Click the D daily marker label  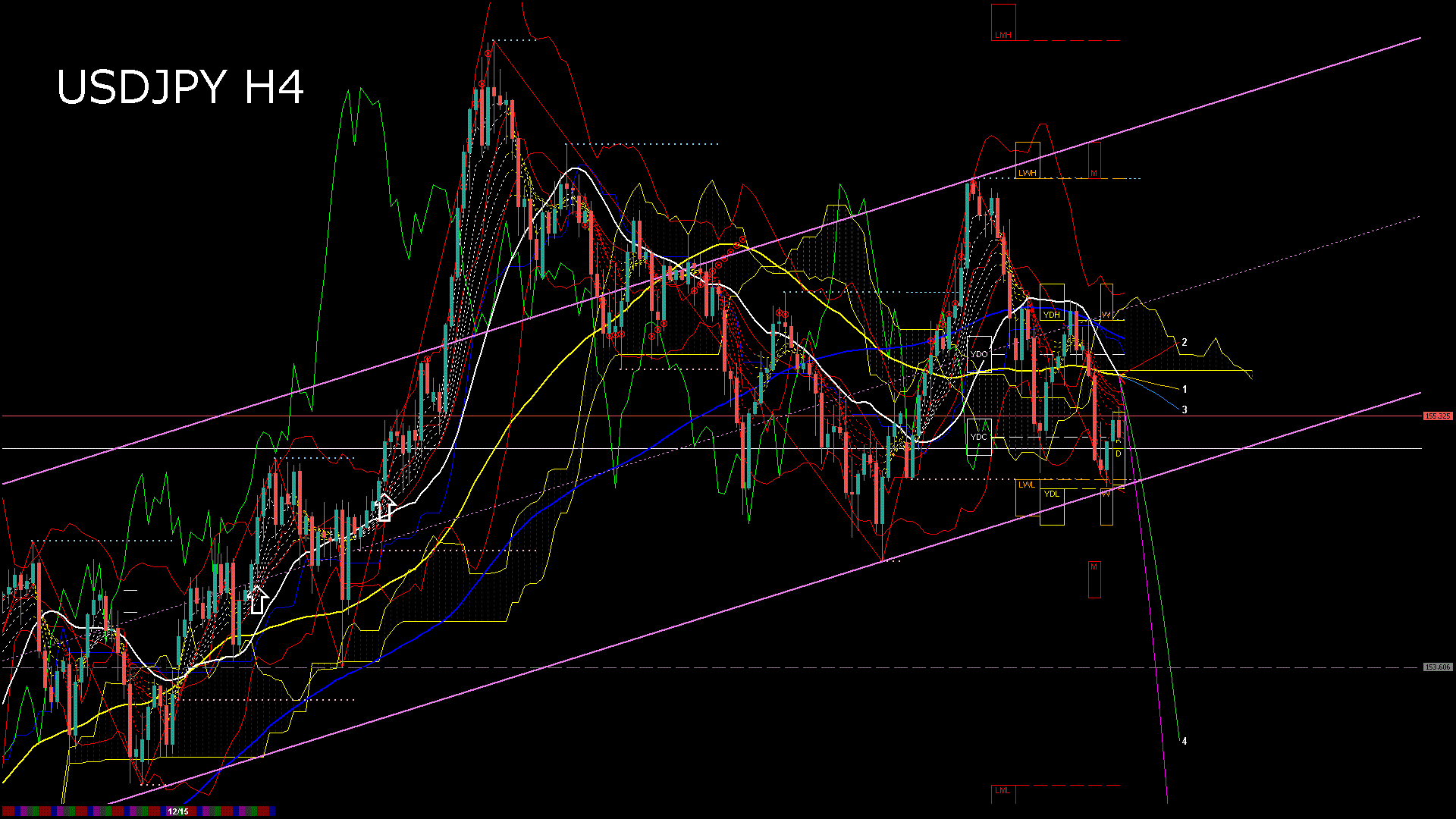[x=1119, y=453]
